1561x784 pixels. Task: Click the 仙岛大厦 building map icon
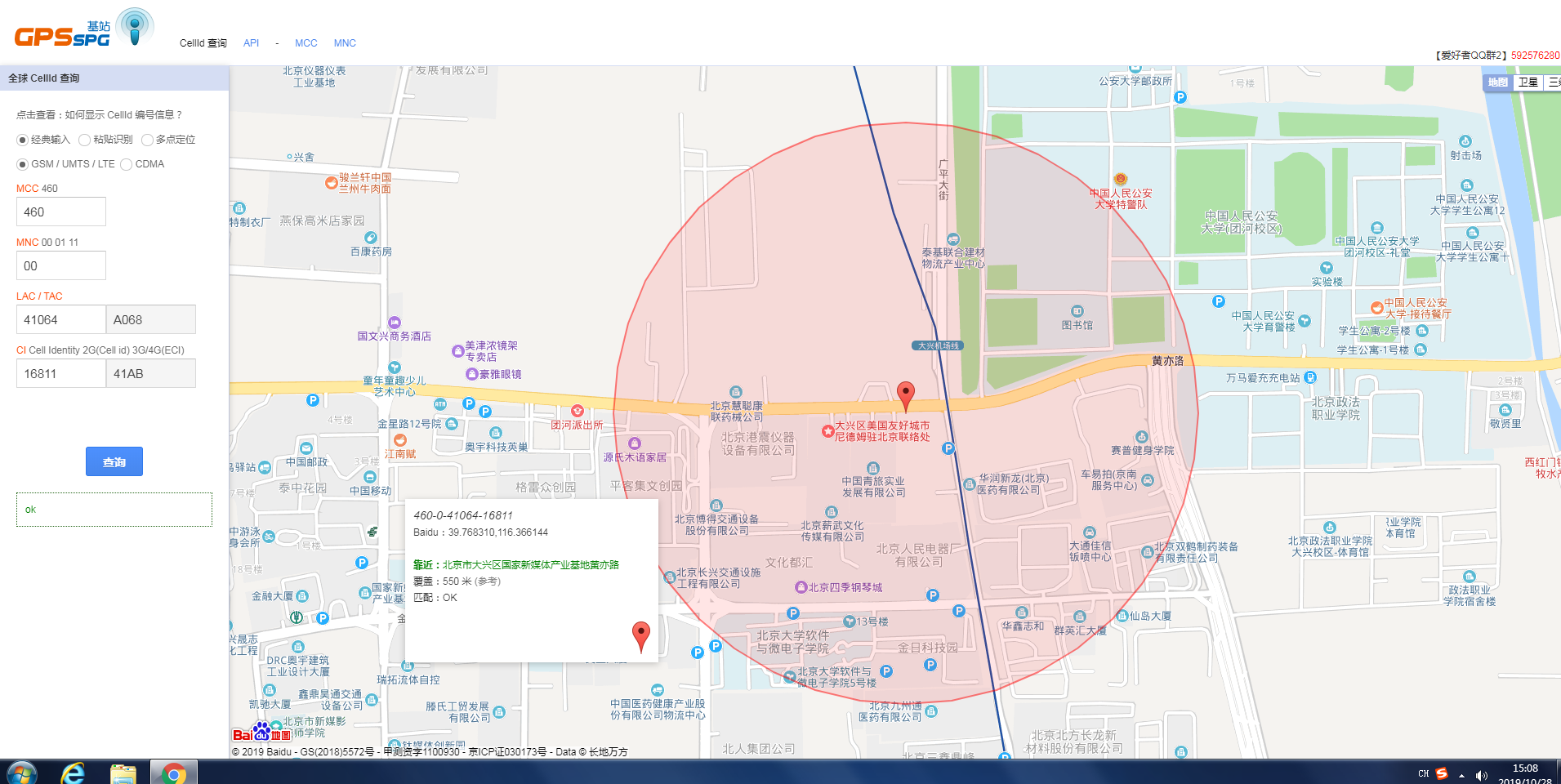click(1122, 616)
